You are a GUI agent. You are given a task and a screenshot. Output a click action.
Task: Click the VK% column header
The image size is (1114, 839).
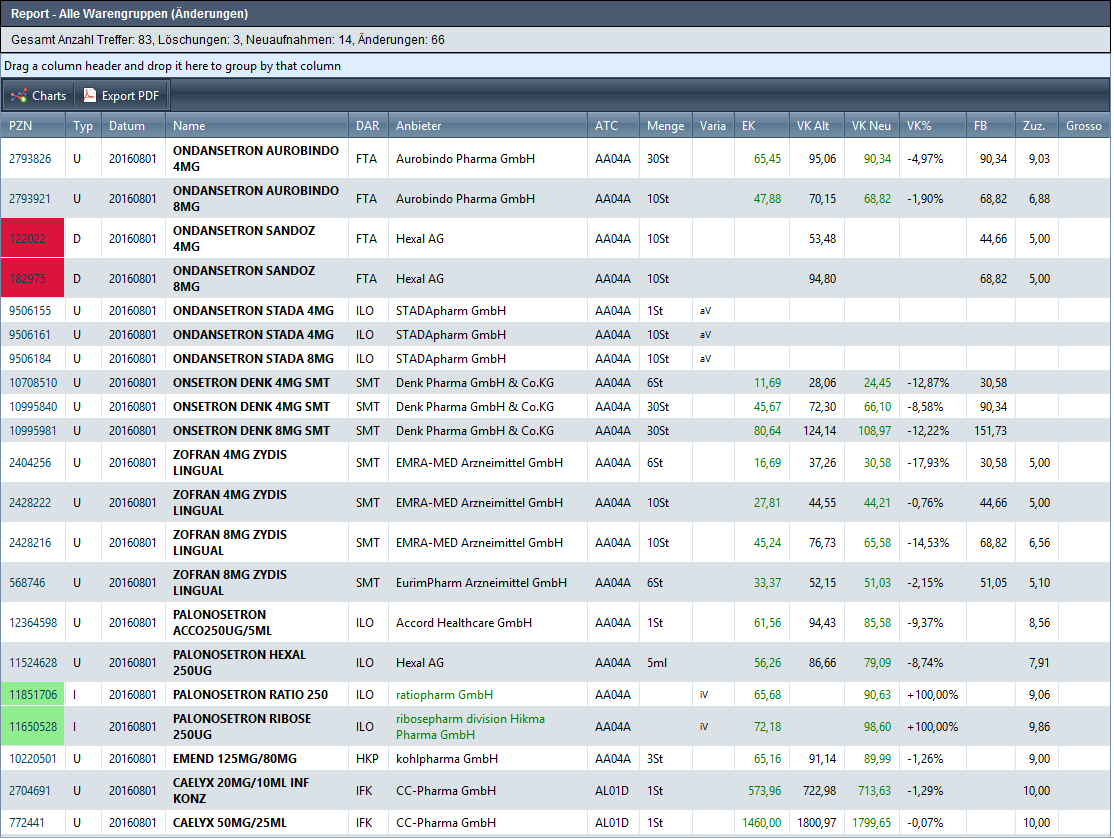(933, 126)
